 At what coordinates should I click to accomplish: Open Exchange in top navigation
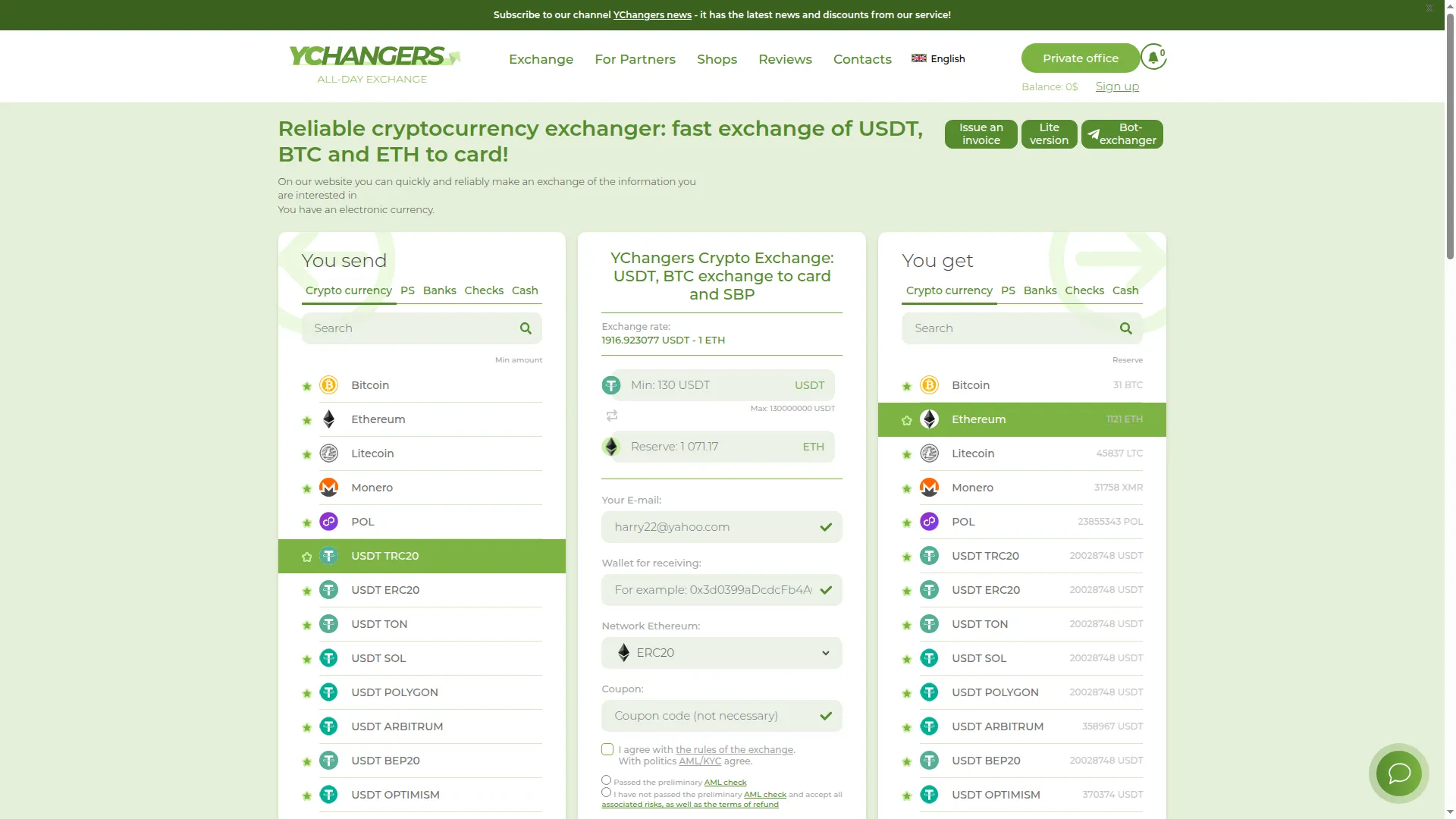point(541,59)
